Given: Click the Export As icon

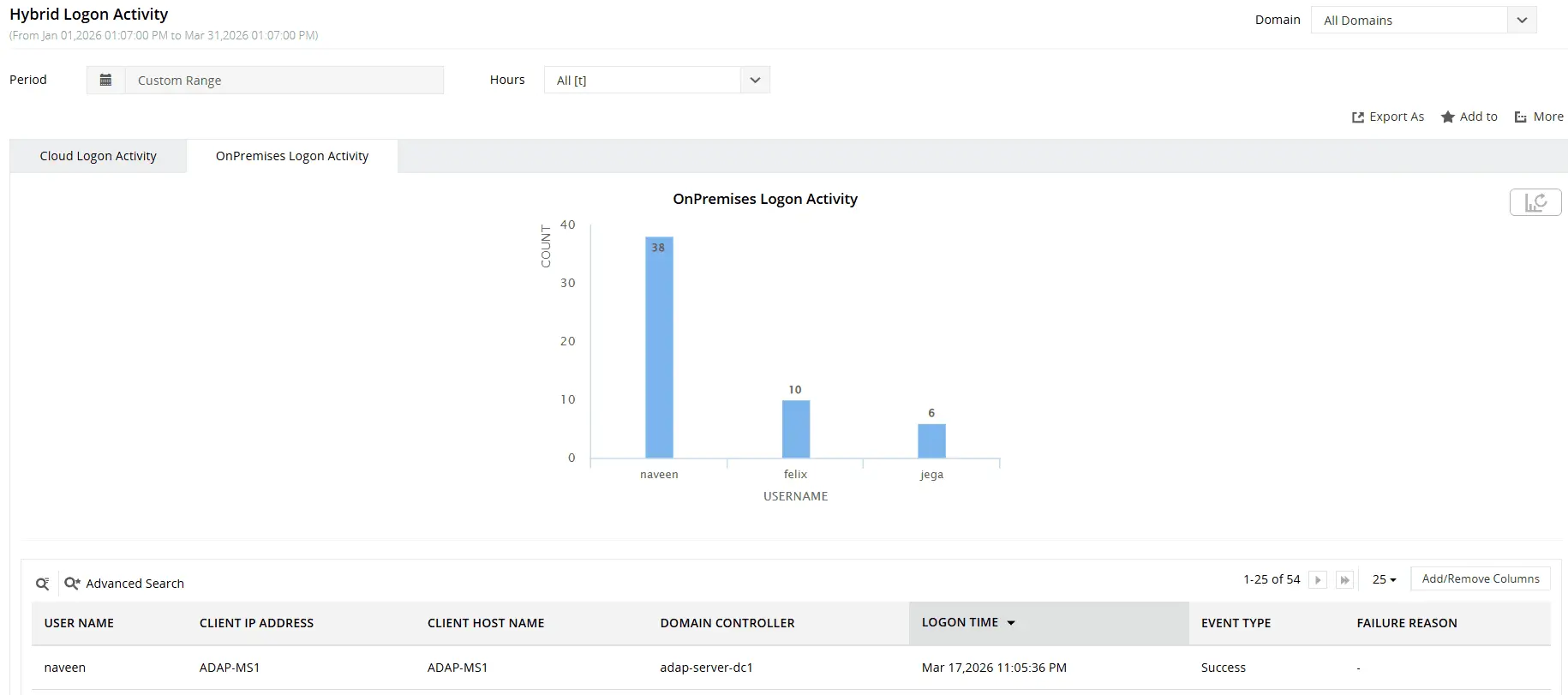Looking at the screenshot, I should [1358, 117].
